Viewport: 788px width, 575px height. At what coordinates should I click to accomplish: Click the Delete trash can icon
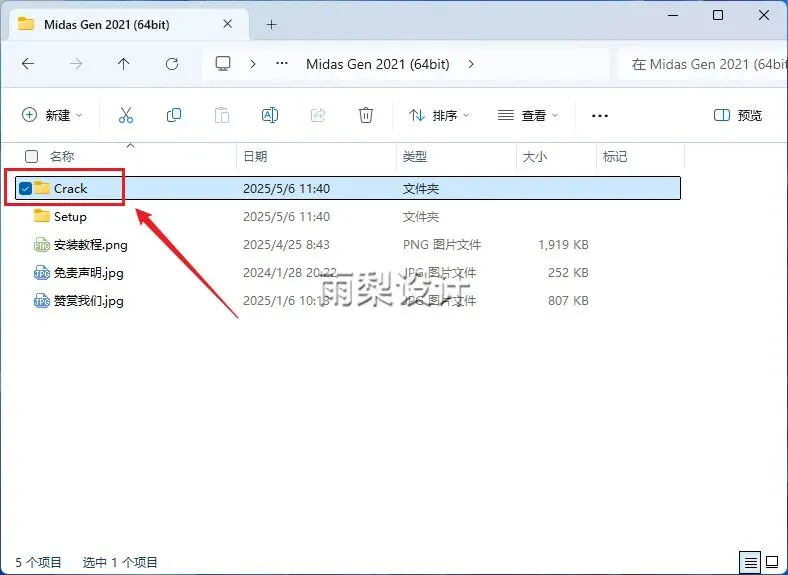point(366,115)
